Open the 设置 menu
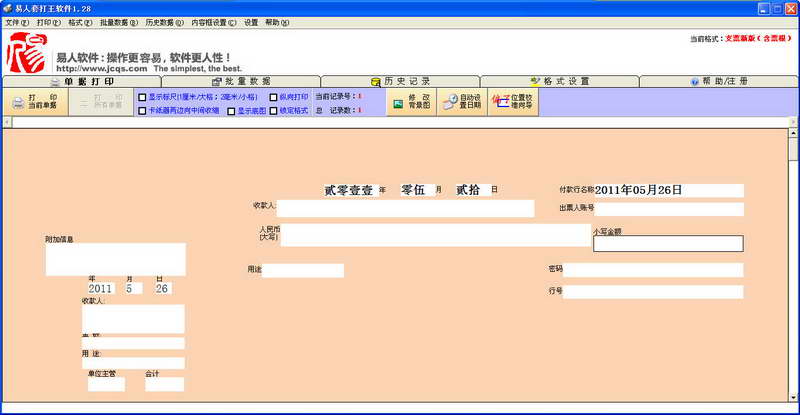The image size is (800, 415). point(251,22)
